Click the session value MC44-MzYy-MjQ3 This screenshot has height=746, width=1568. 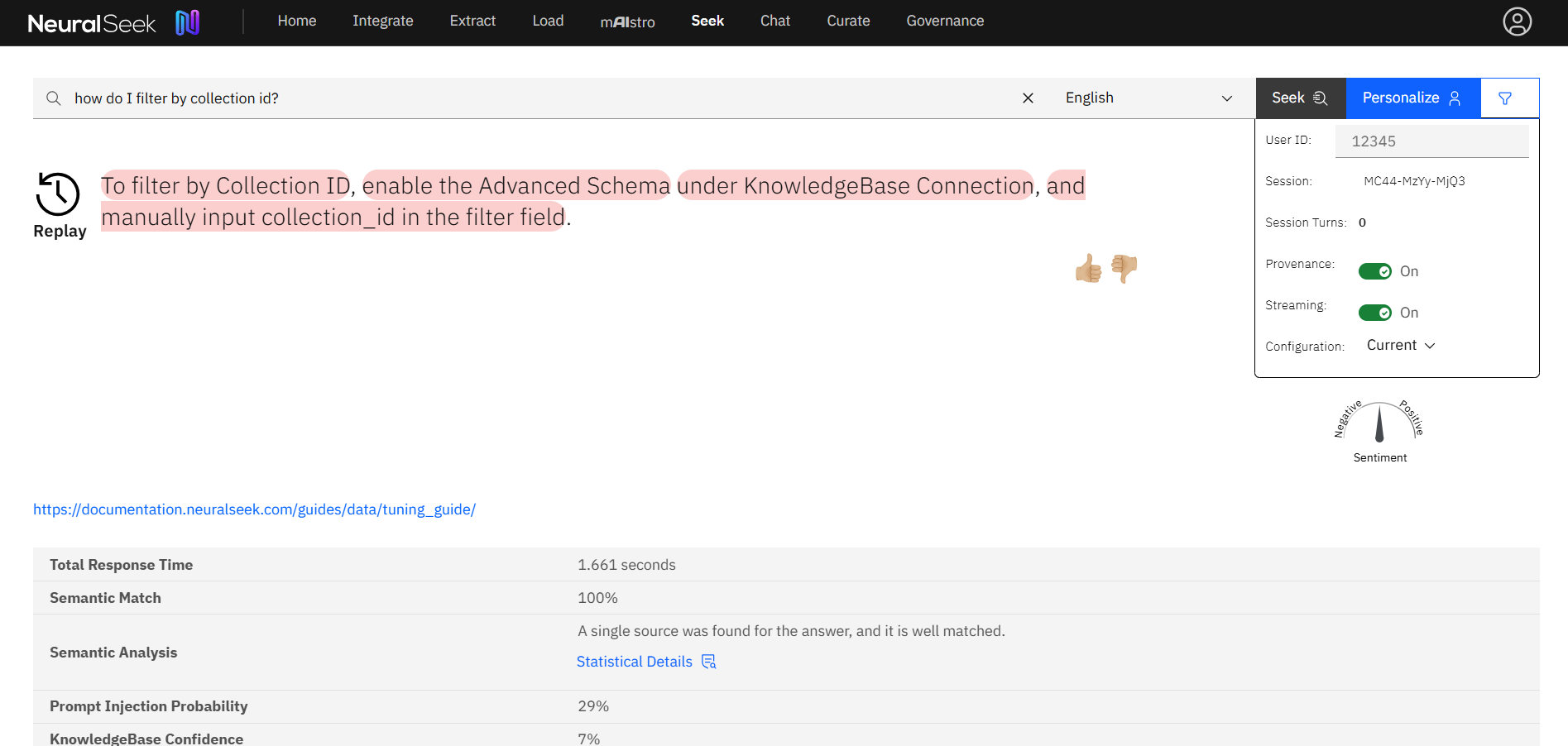point(1414,181)
